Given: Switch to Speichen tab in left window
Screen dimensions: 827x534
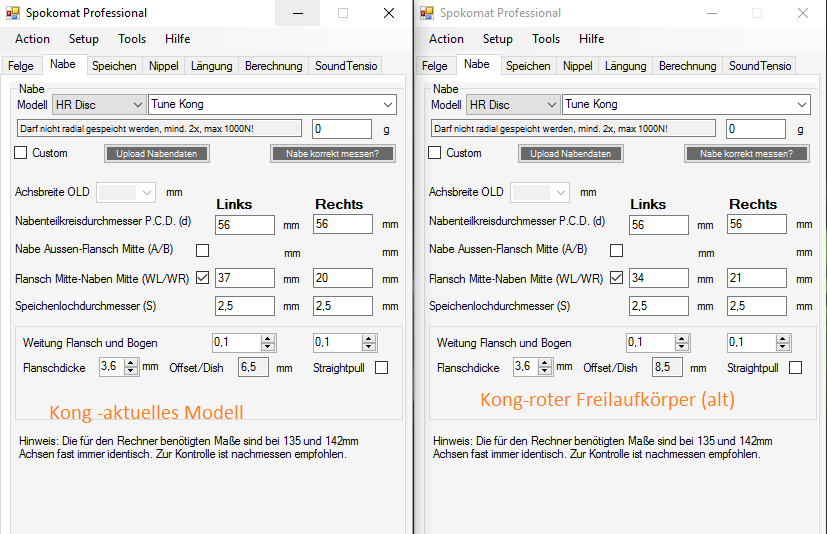Looking at the screenshot, I should point(114,66).
